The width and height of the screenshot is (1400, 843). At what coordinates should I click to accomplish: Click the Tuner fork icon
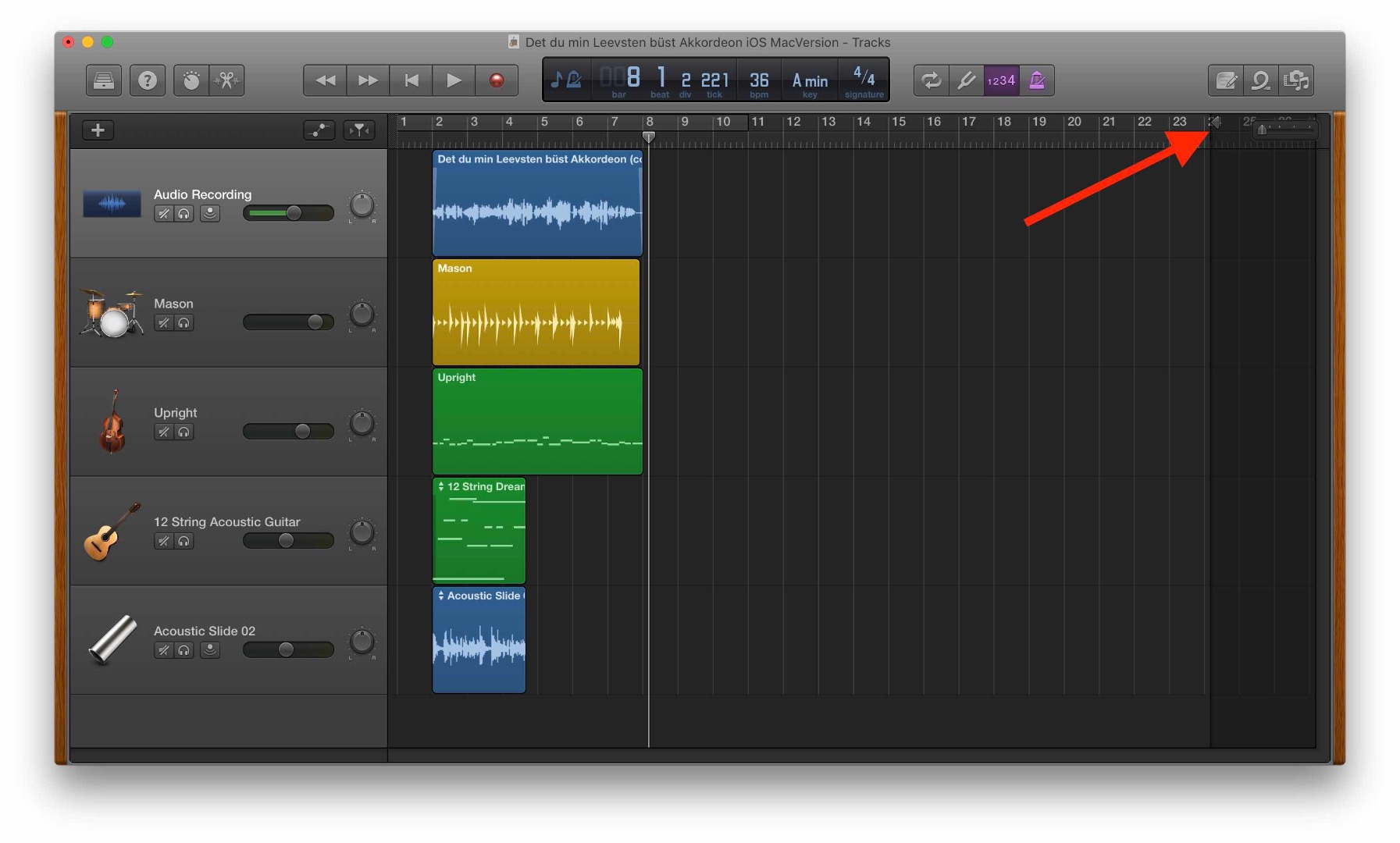click(x=967, y=80)
